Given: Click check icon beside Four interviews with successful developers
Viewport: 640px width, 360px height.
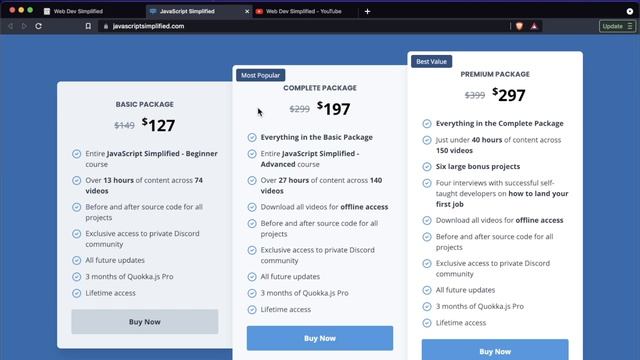Looking at the screenshot, I should point(427,183).
